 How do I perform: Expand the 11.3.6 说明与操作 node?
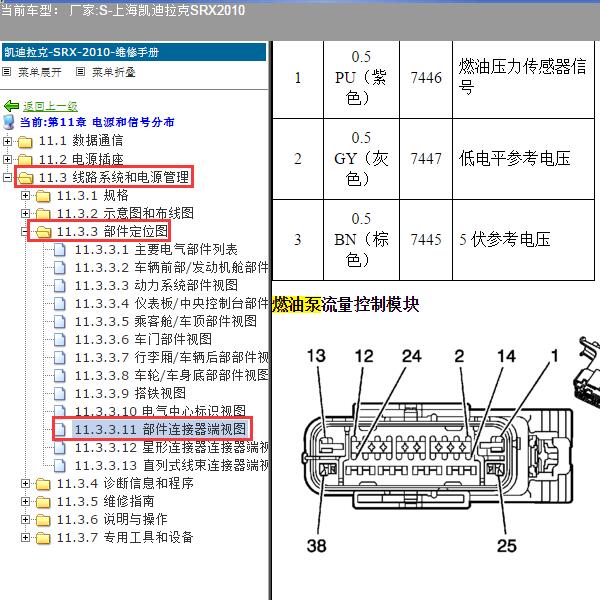[25, 519]
